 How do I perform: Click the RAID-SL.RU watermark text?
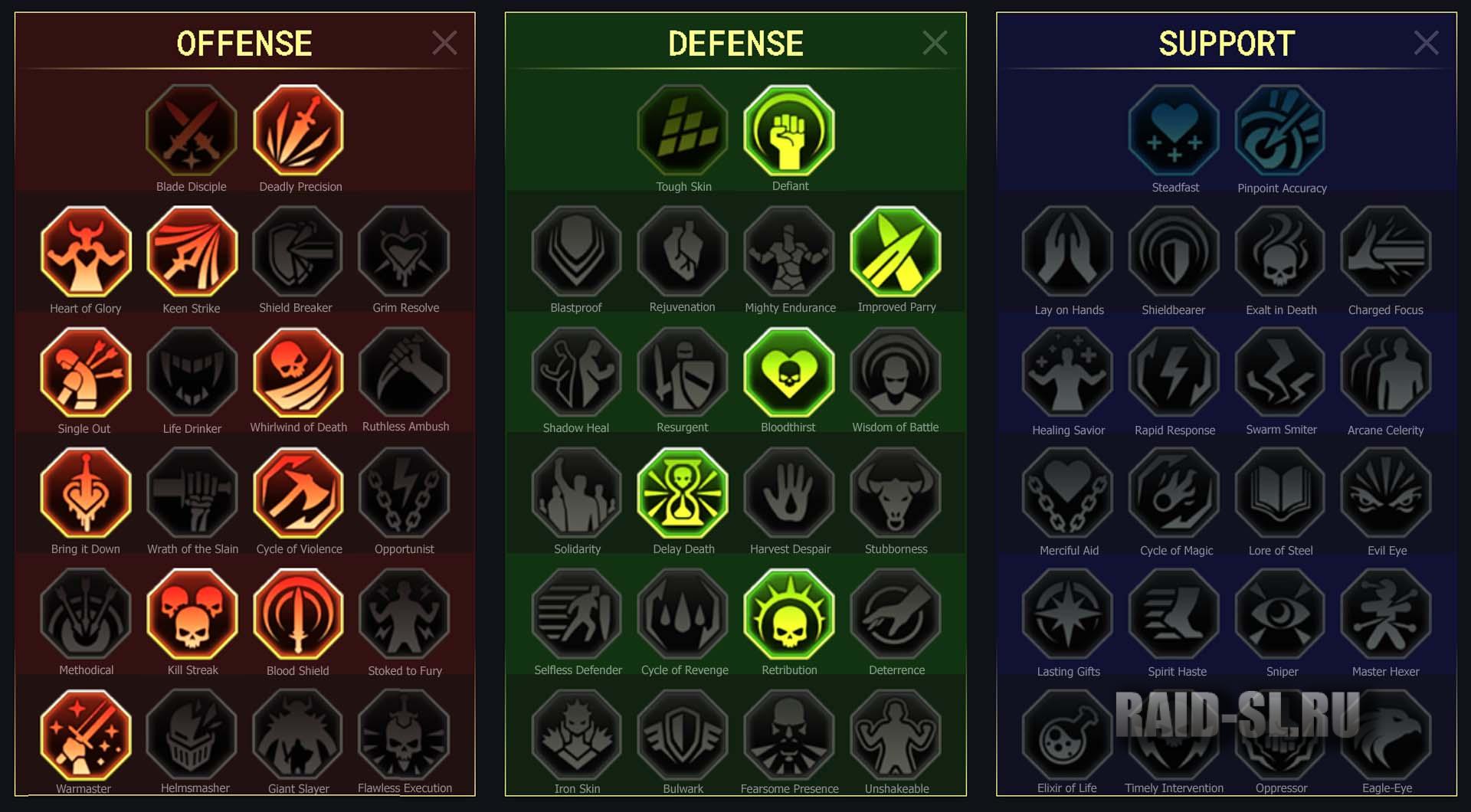1237,715
